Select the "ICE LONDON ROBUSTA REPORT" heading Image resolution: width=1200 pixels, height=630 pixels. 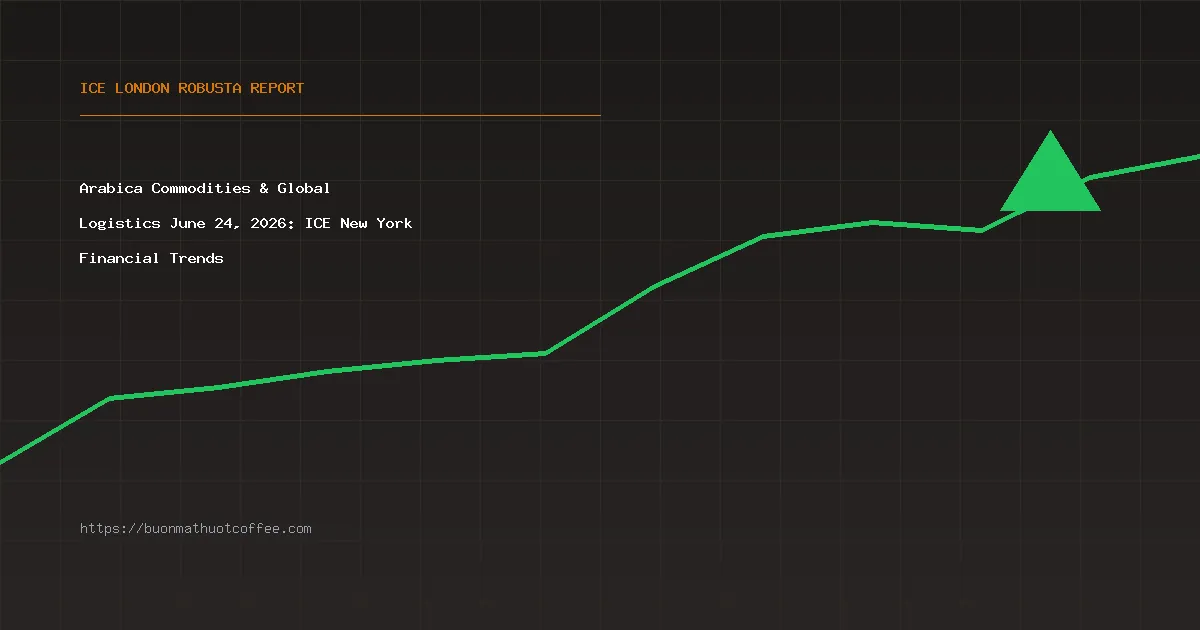(x=192, y=88)
